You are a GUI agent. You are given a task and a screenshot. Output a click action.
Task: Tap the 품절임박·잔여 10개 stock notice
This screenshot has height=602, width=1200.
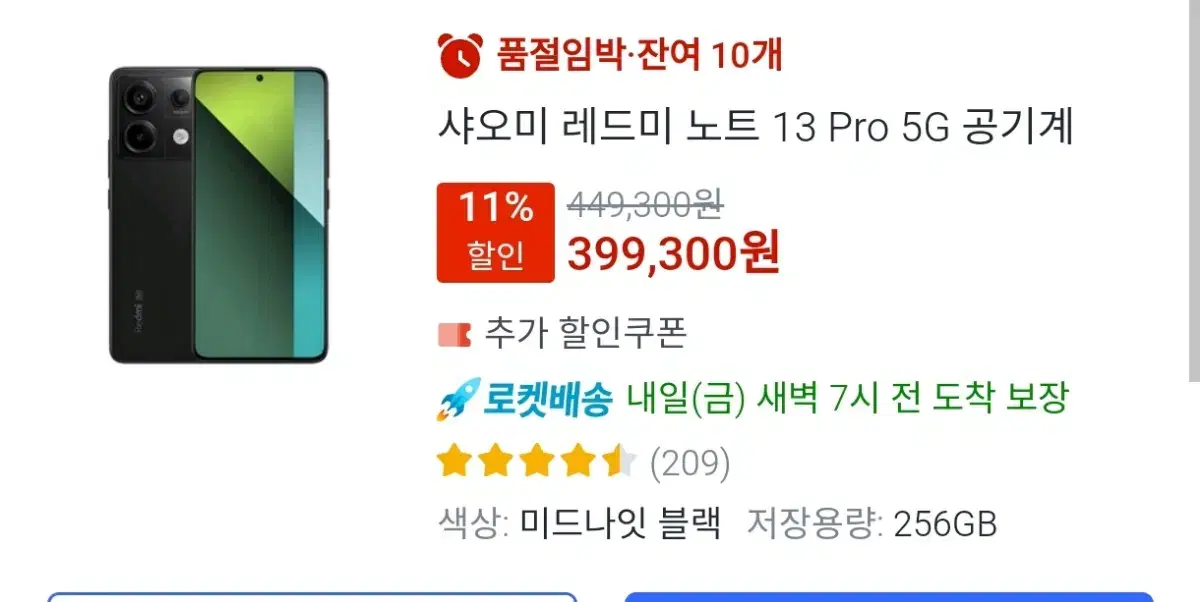click(x=639, y=54)
